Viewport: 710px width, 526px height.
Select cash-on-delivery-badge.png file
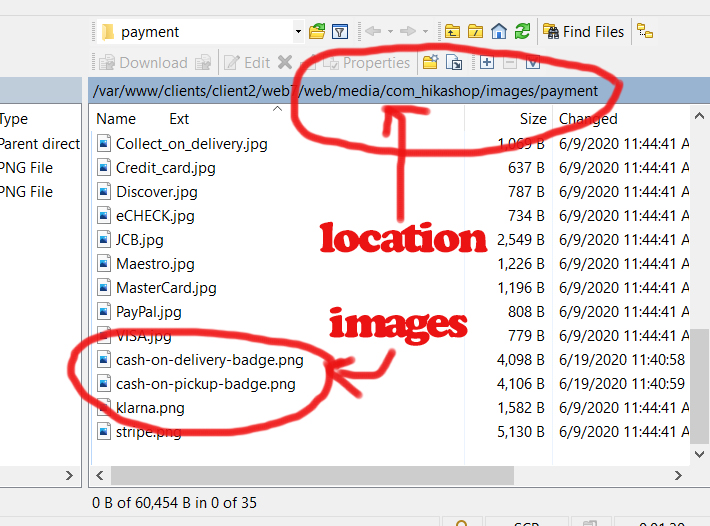[x=209, y=360]
